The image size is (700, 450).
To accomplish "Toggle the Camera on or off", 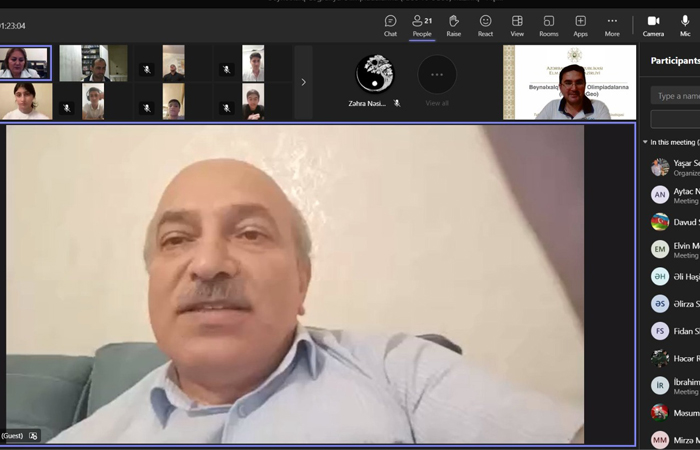I will (x=653, y=26).
